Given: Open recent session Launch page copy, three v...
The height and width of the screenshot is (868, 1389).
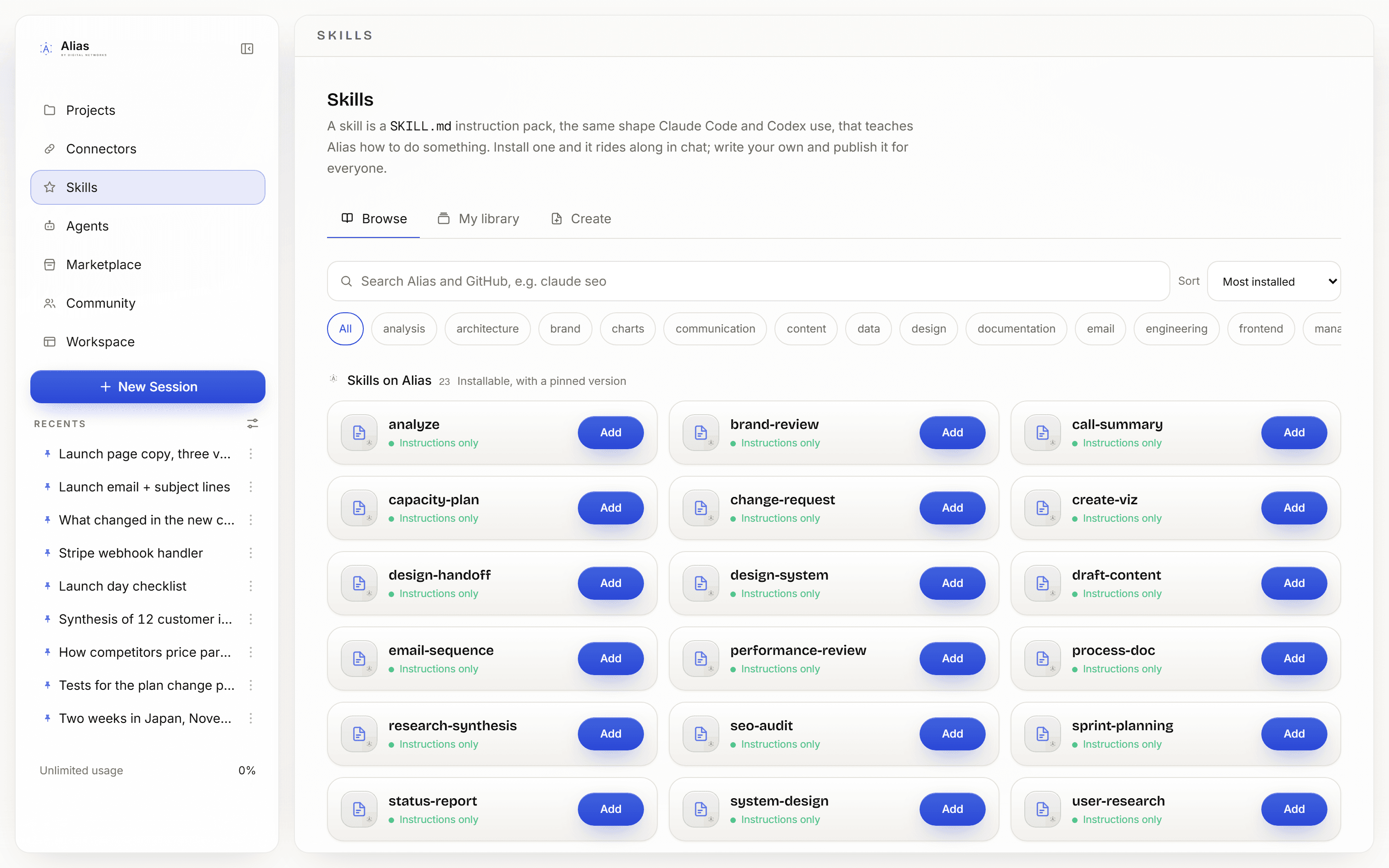Looking at the screenshot, I should click(x=145, y=454).
